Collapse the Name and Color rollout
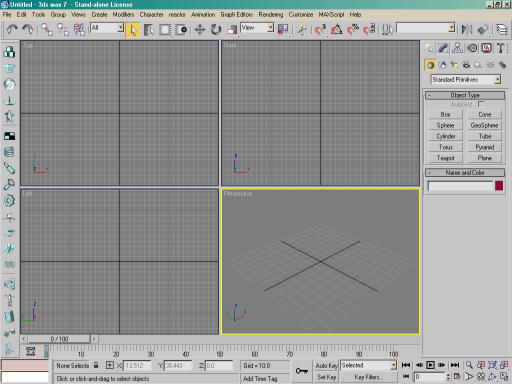512x384 pixels. 465,173
